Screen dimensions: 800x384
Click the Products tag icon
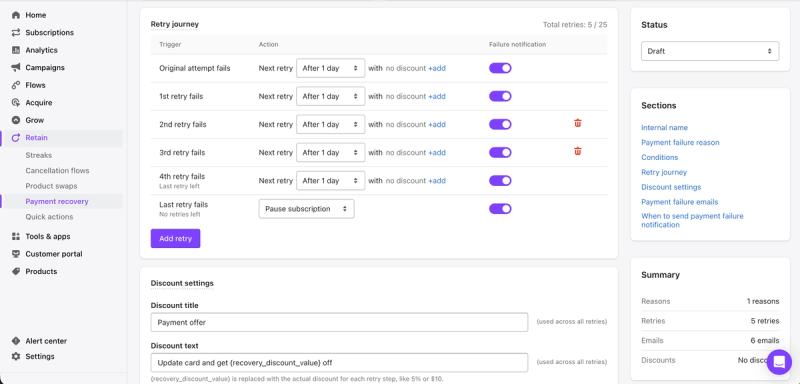click(16, 271)
